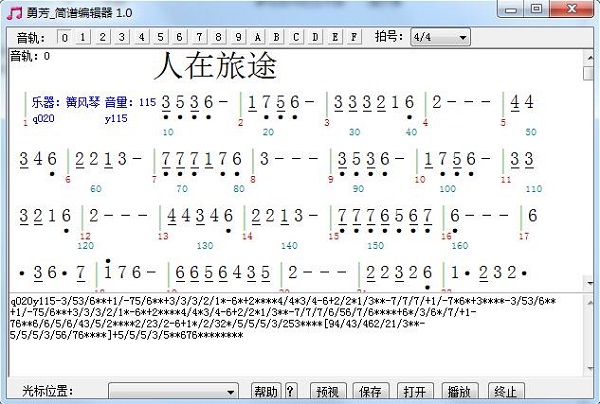This screenshot has width=600, height=404.
Task: Select track 2 button
Action: [102, 37]
